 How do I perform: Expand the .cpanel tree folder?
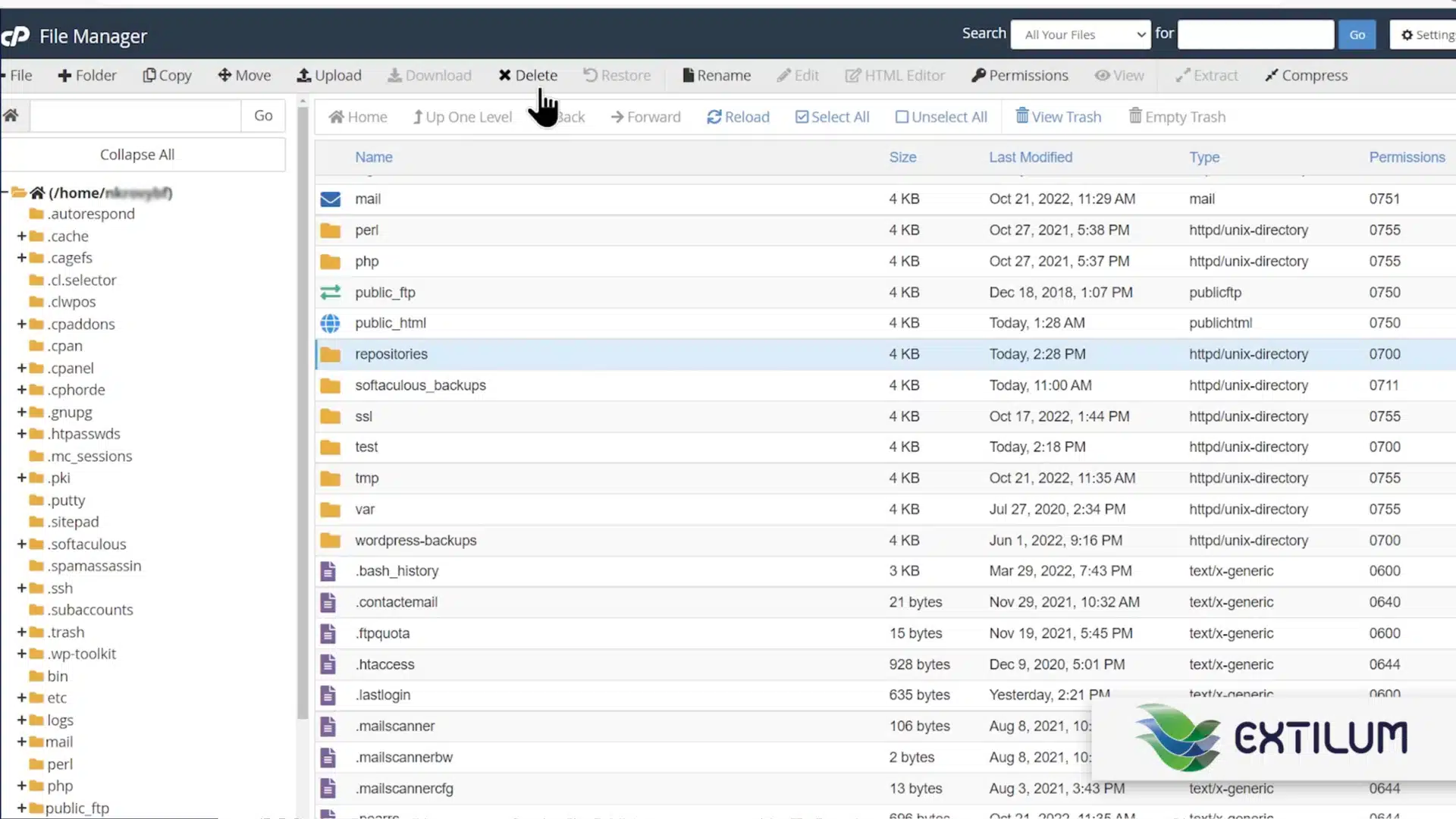[x=21, y=368]
